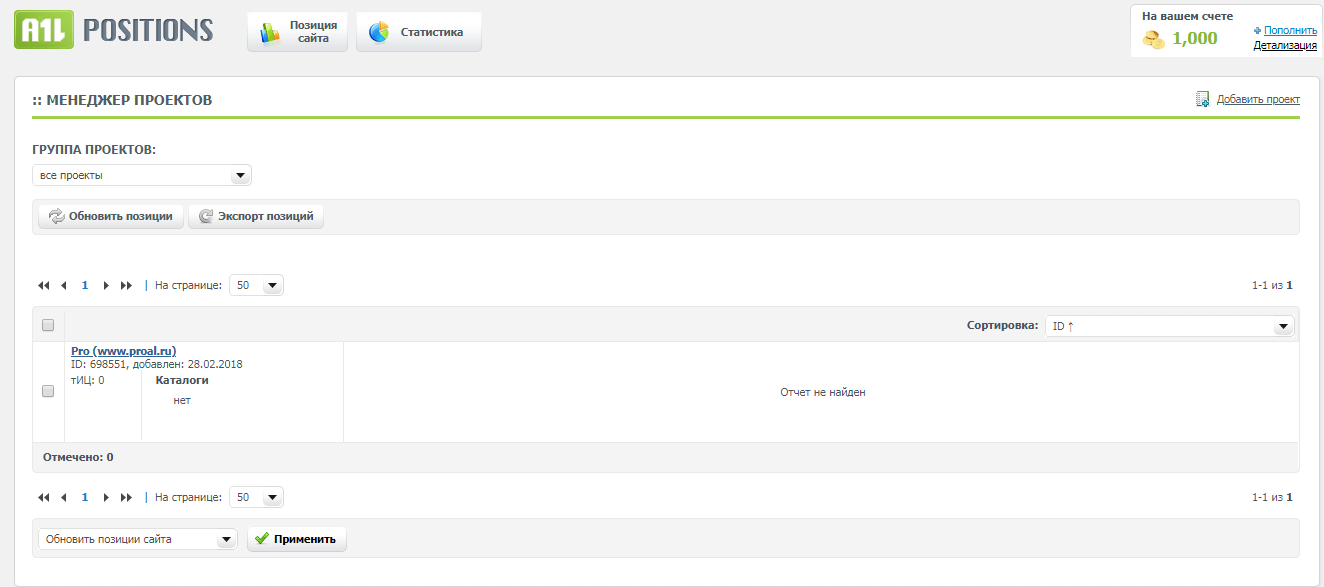Go to previous page in bottom pager
Image resolution: width=1324 pixels, height=587 pixels.
(64, 497)
